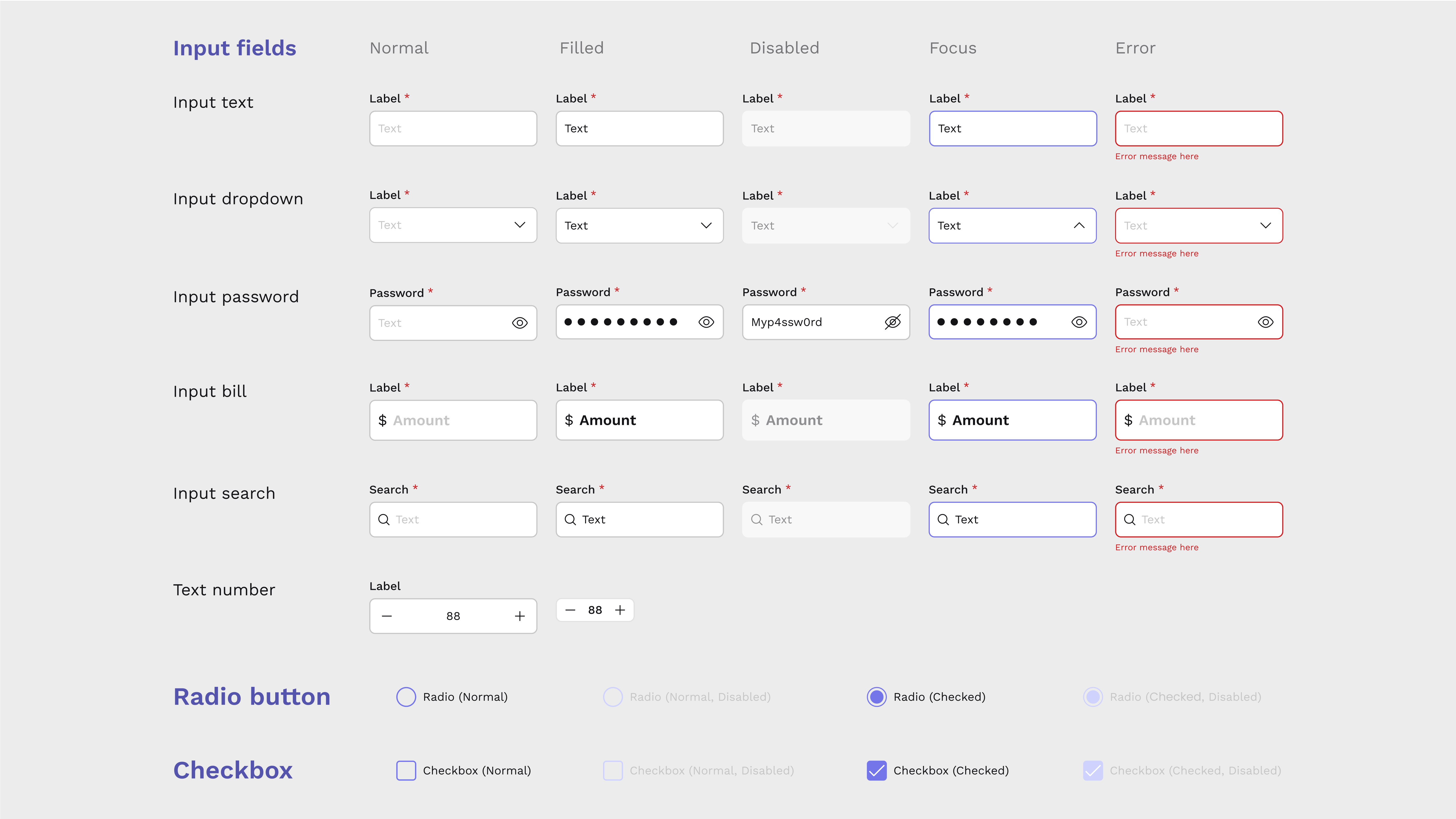Increase value with plus in labeled number field
Viewport: 1456px width, 819px height.
520,616
